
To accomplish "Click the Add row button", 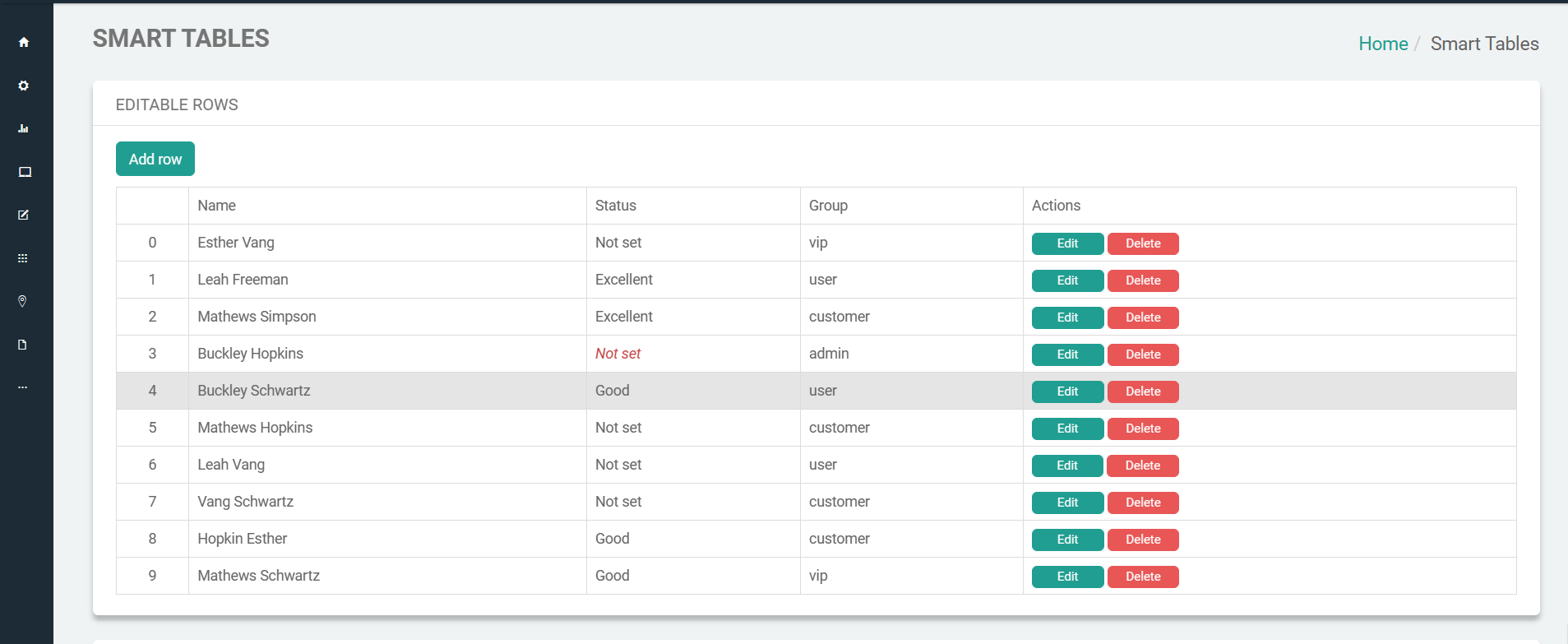I will coord(155,159).
